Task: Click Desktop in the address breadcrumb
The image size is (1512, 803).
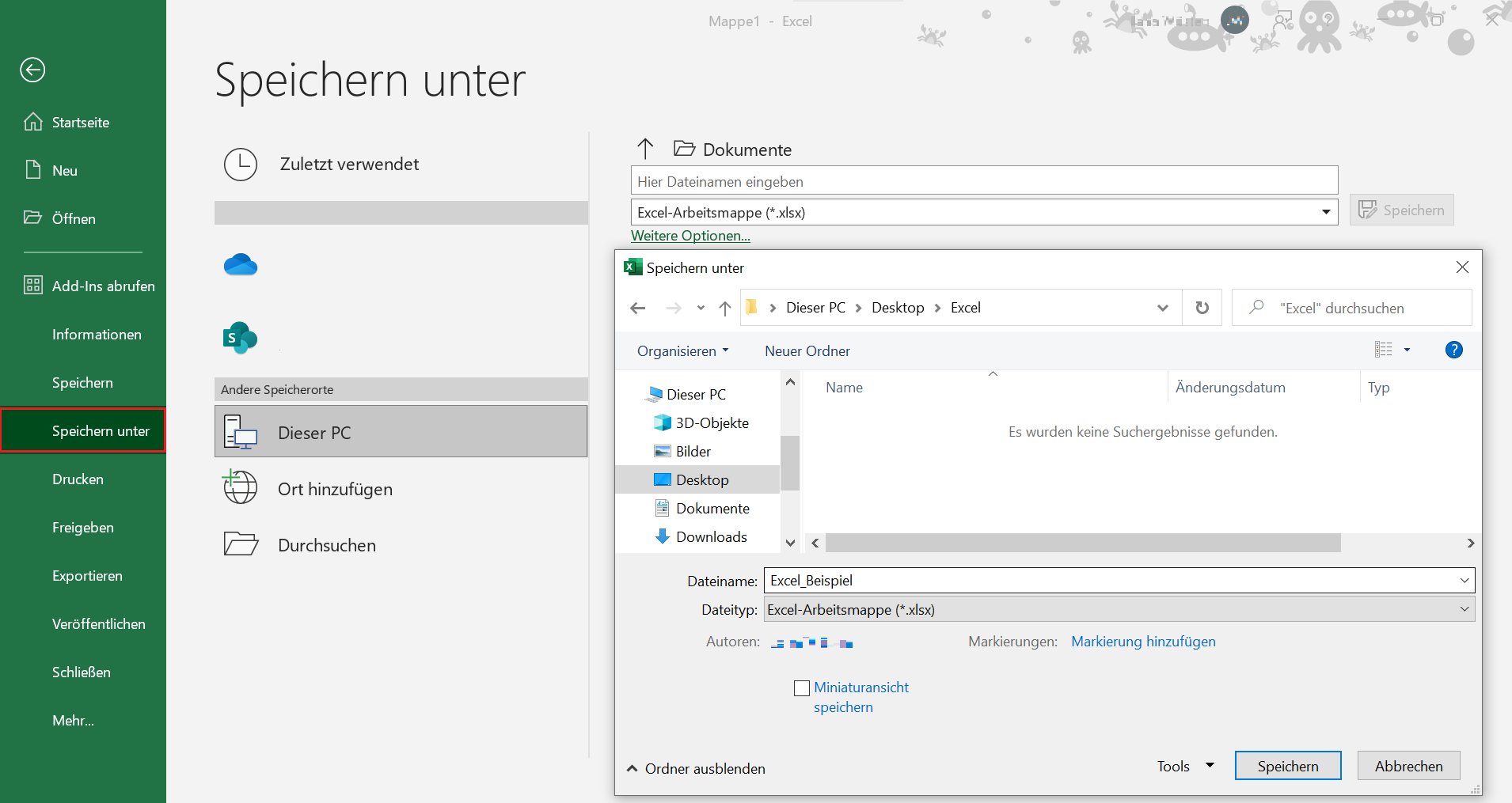Action: click(898, 308)
